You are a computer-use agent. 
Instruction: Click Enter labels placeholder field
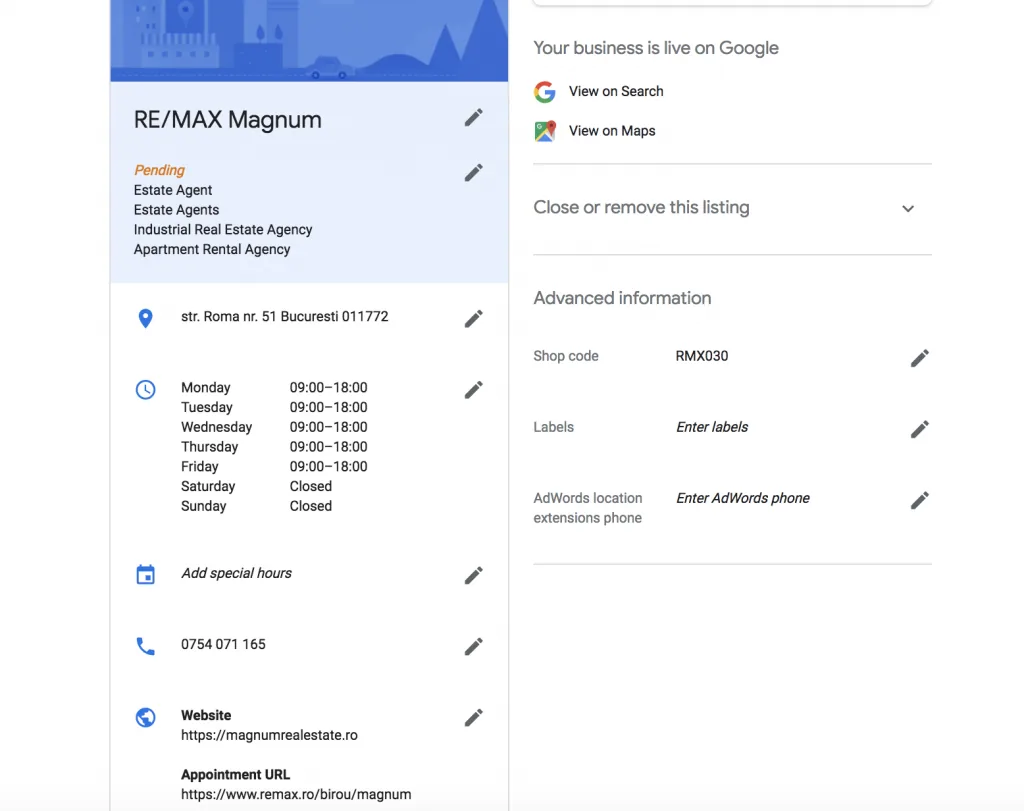[x=712, y=427]
